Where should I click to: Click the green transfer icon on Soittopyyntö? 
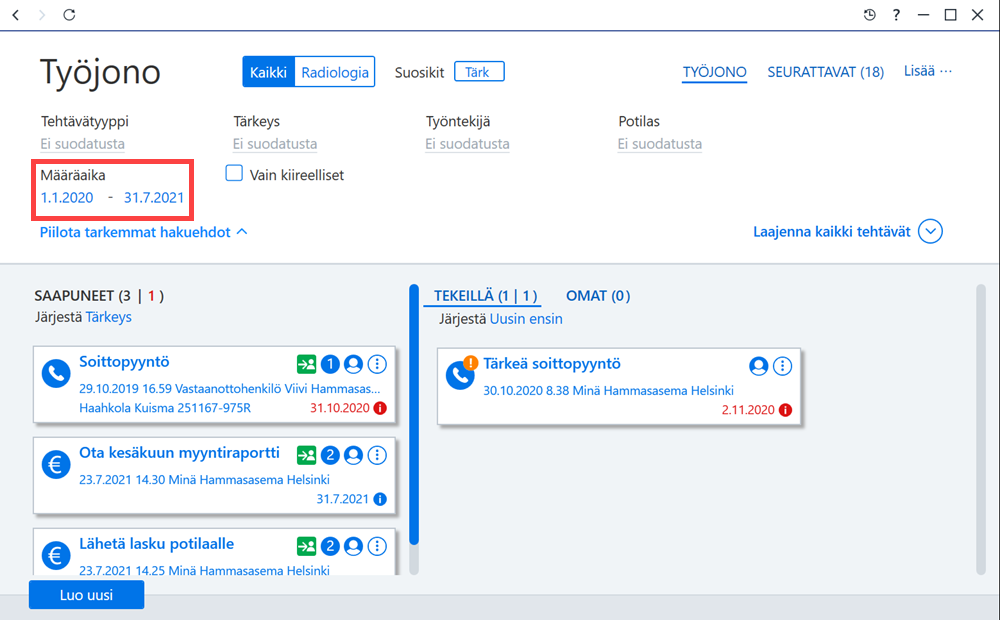[306, 364]
